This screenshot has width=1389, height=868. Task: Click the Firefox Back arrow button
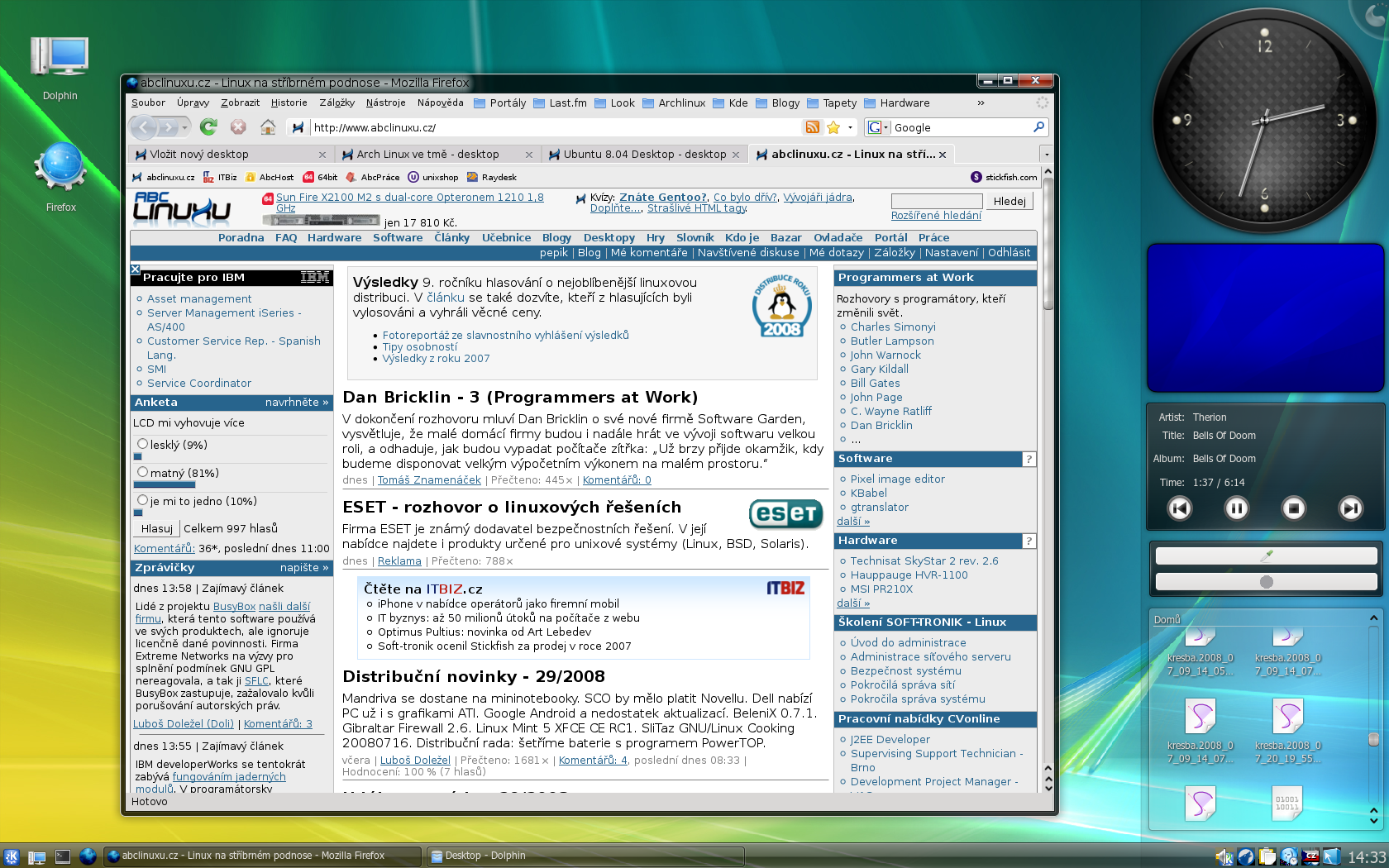(x=144, y=127)
